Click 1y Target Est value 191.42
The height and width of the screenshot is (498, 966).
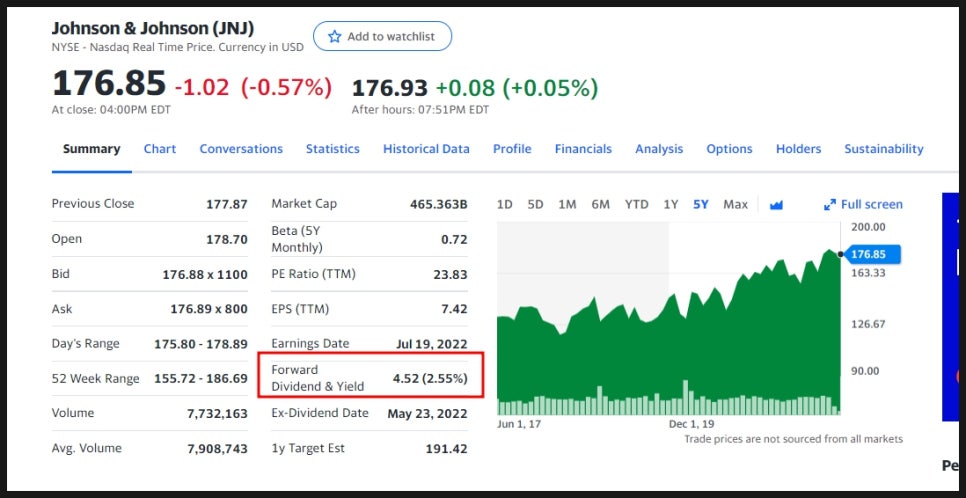point(447,449)
